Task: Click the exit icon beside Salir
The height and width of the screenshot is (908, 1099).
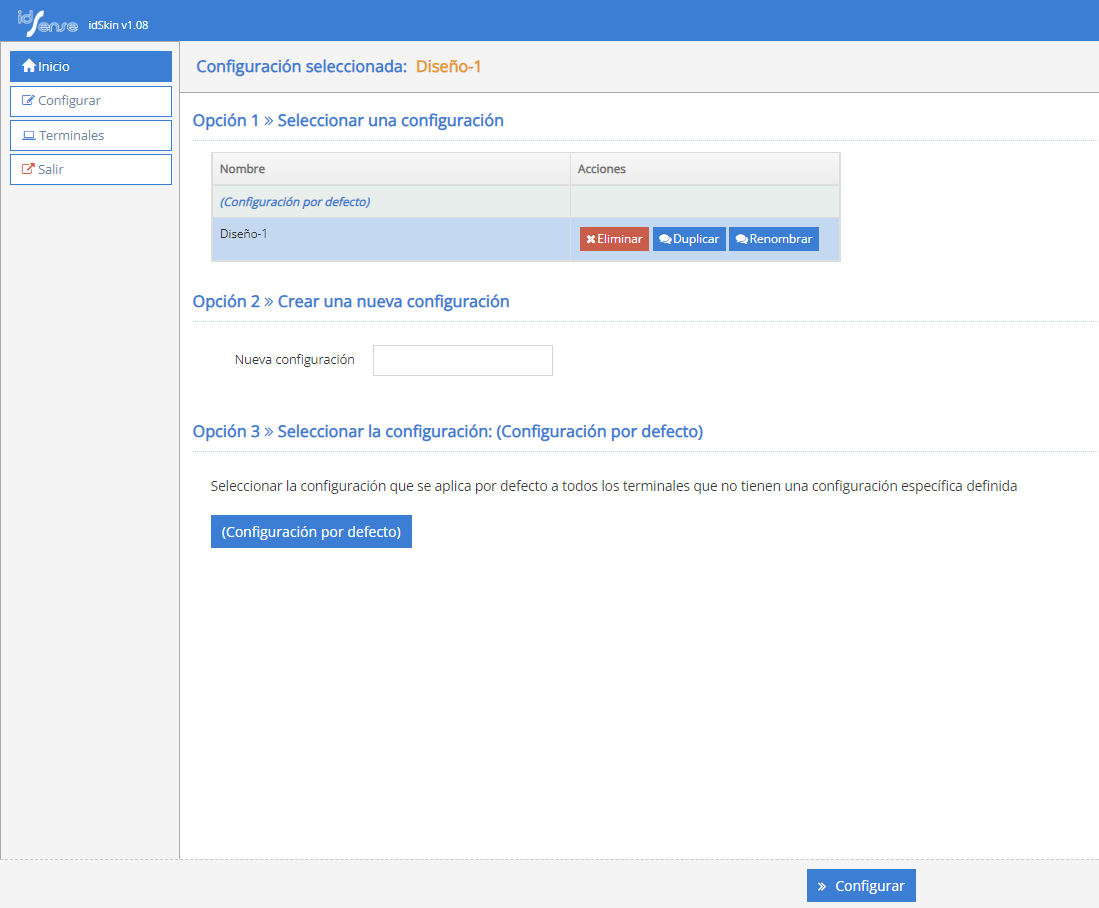Action: pyautogui.click(x=28, y=169)
